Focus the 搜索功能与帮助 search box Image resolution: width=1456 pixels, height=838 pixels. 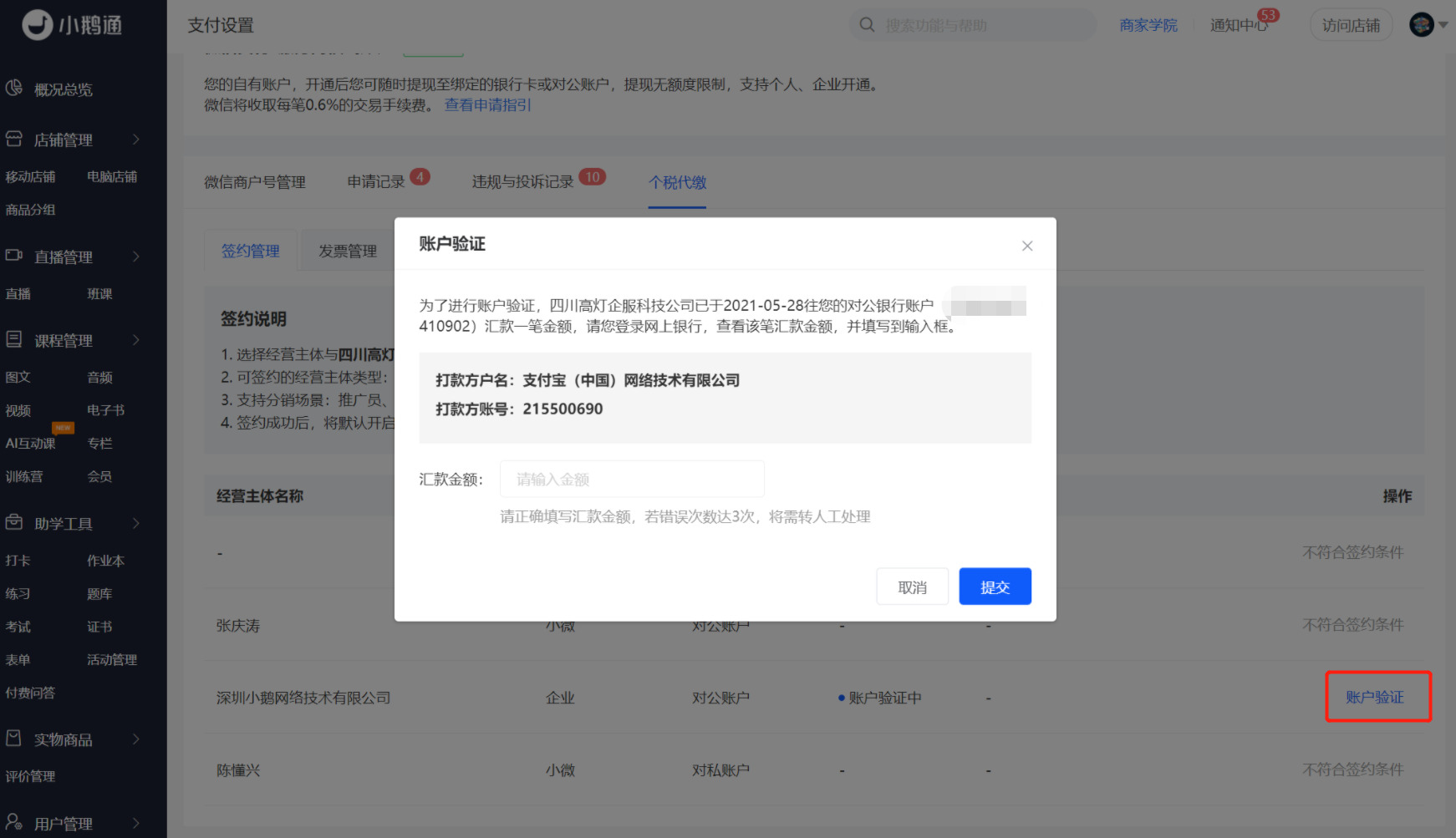973,25
